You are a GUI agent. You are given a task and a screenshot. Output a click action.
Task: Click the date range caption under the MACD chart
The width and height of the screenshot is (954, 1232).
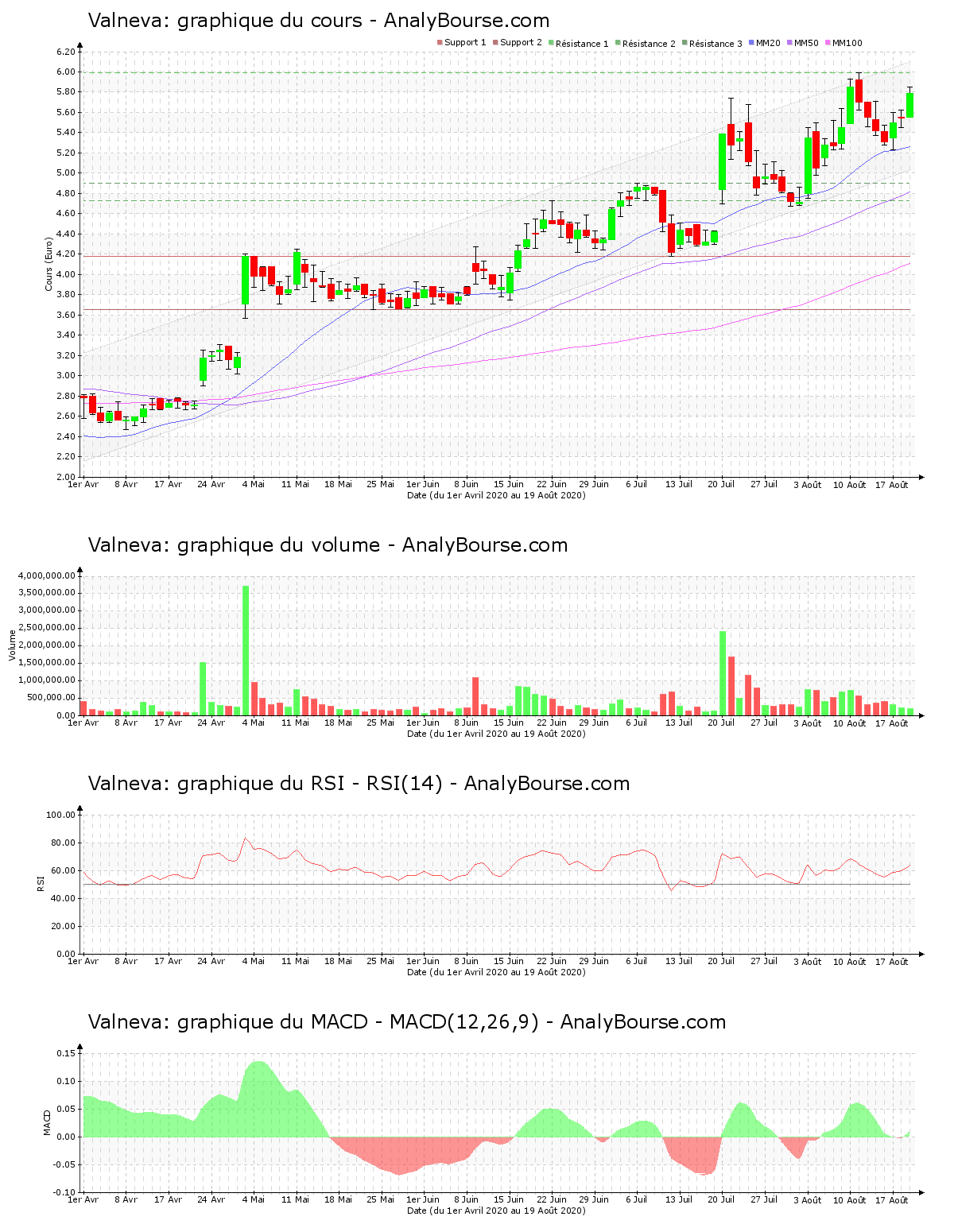[496, 1211]
